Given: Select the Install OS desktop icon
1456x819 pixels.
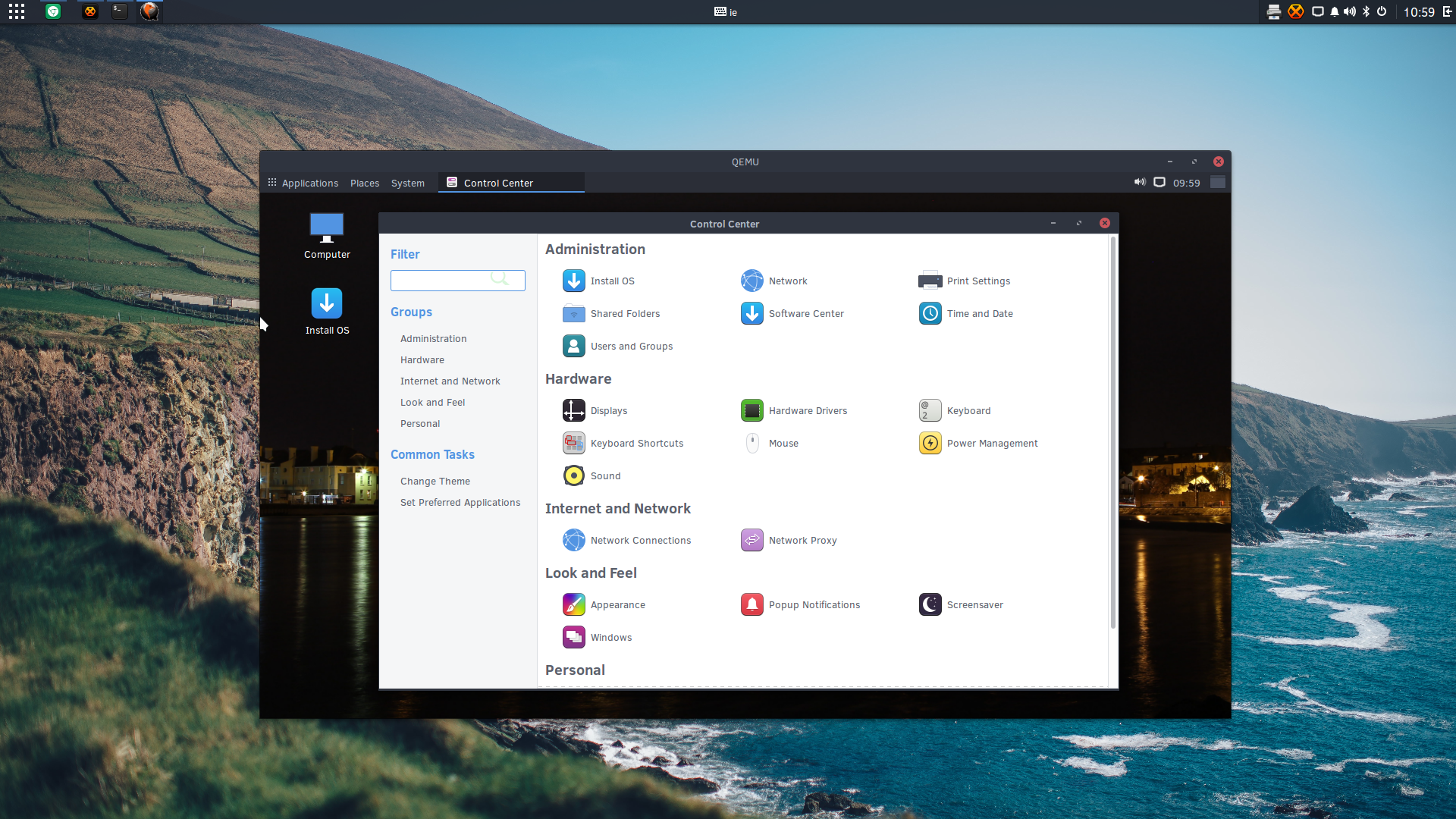Looking at the screenshot, I should (327, 312).
